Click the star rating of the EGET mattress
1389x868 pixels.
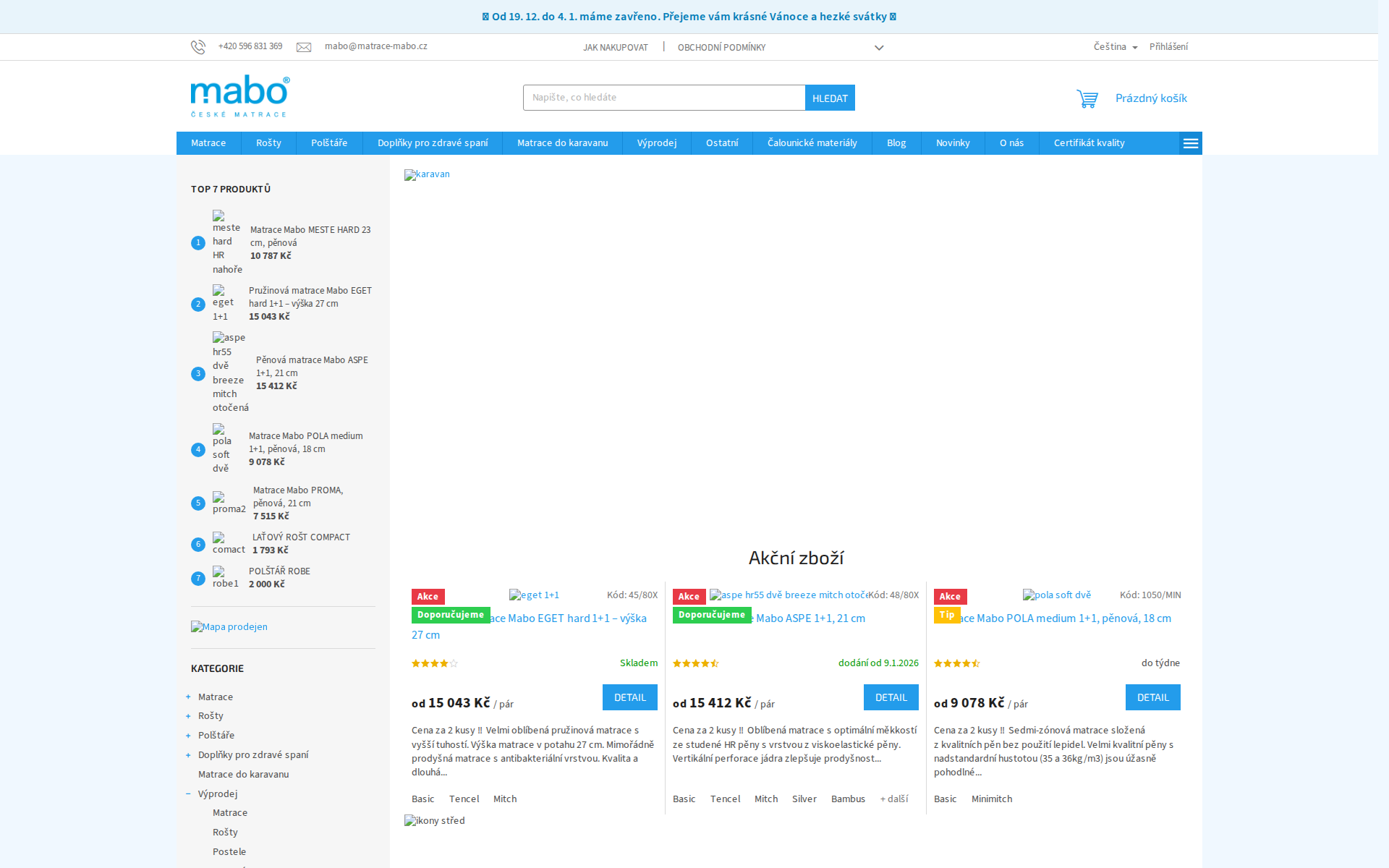[435, 663]
